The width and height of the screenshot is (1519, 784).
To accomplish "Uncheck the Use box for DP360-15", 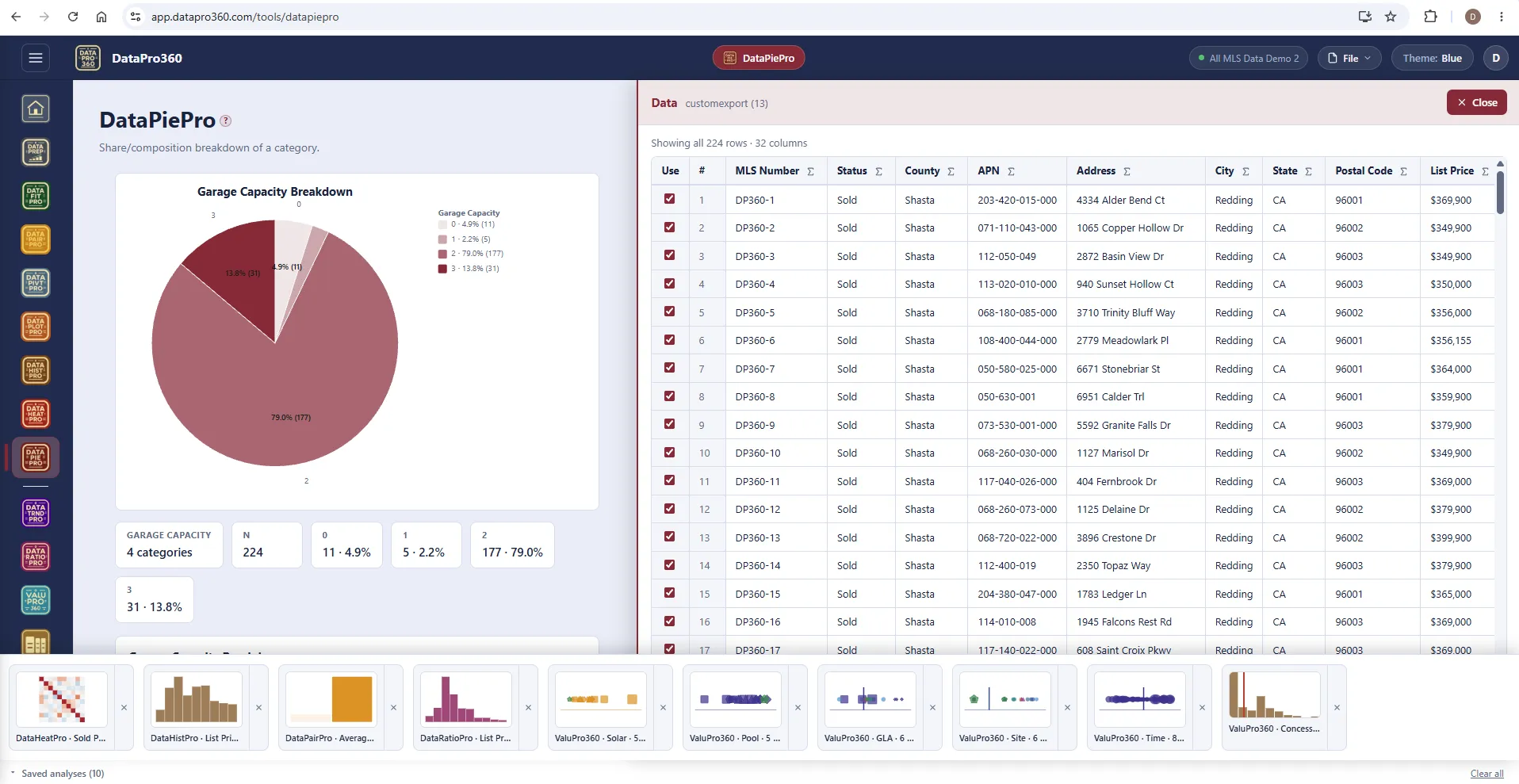I will pyautogui.click(x=670, y=593).
